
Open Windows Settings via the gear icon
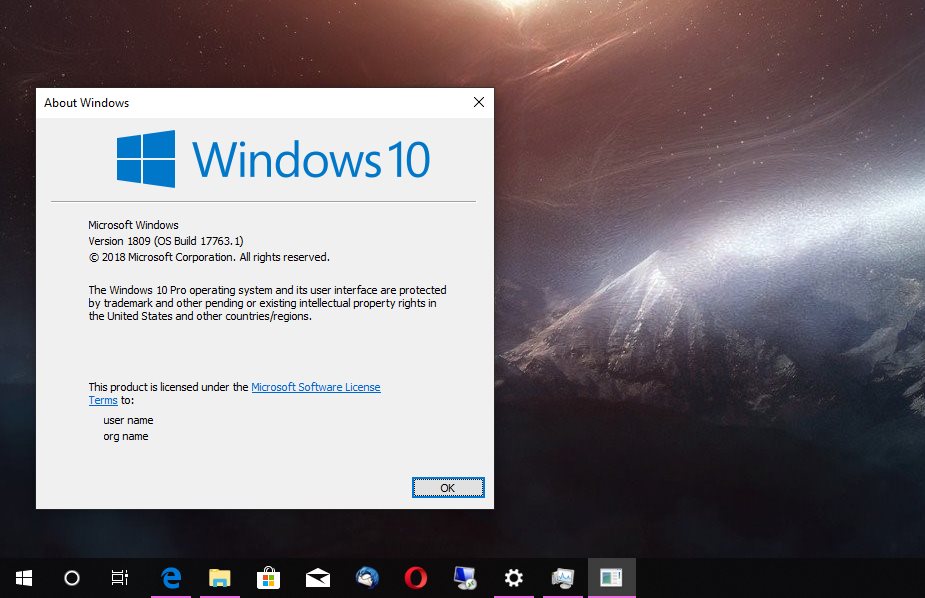tap(513, 578)
